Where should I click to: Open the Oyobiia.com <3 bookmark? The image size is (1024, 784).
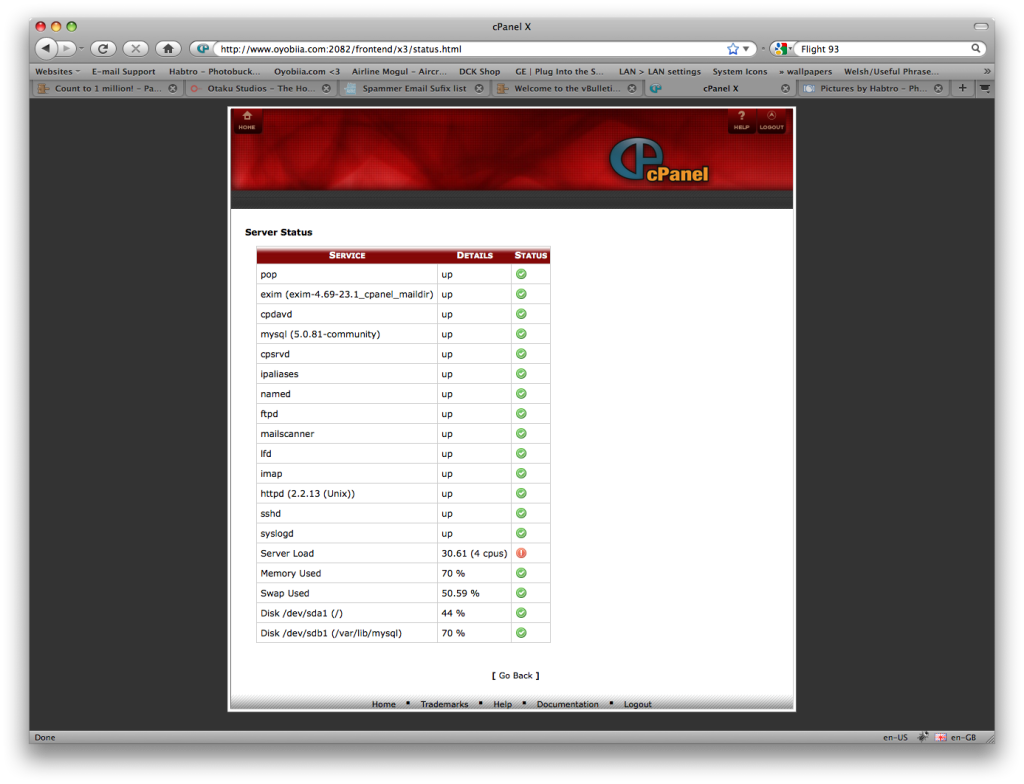click(x=307, y=71)
